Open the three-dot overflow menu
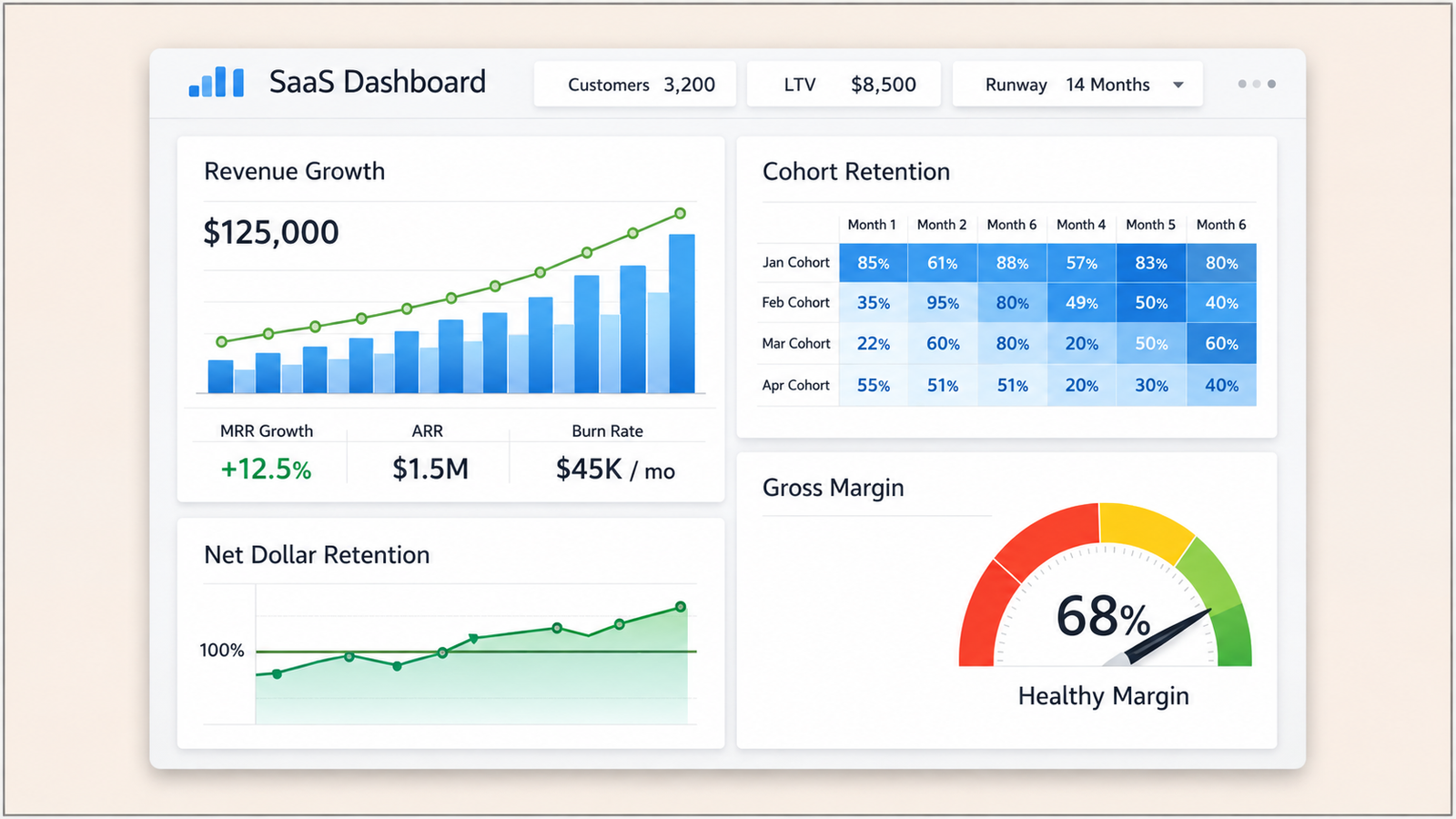1456x819 pixels. [1257, 84]
